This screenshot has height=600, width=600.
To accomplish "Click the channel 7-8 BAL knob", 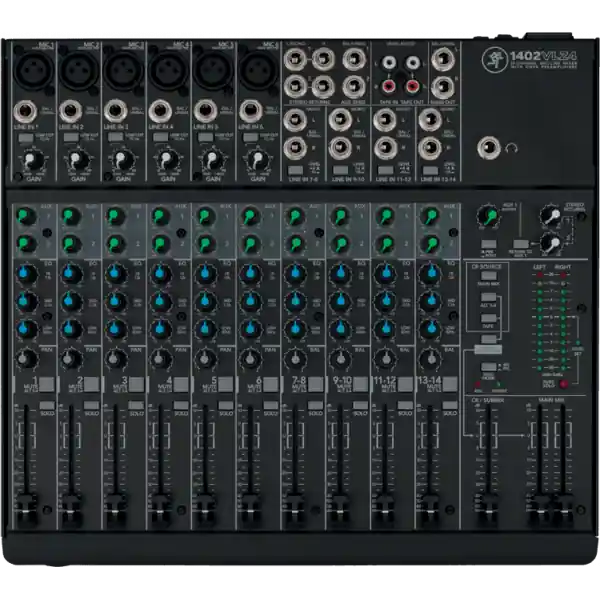I will [x=295, y=359].
